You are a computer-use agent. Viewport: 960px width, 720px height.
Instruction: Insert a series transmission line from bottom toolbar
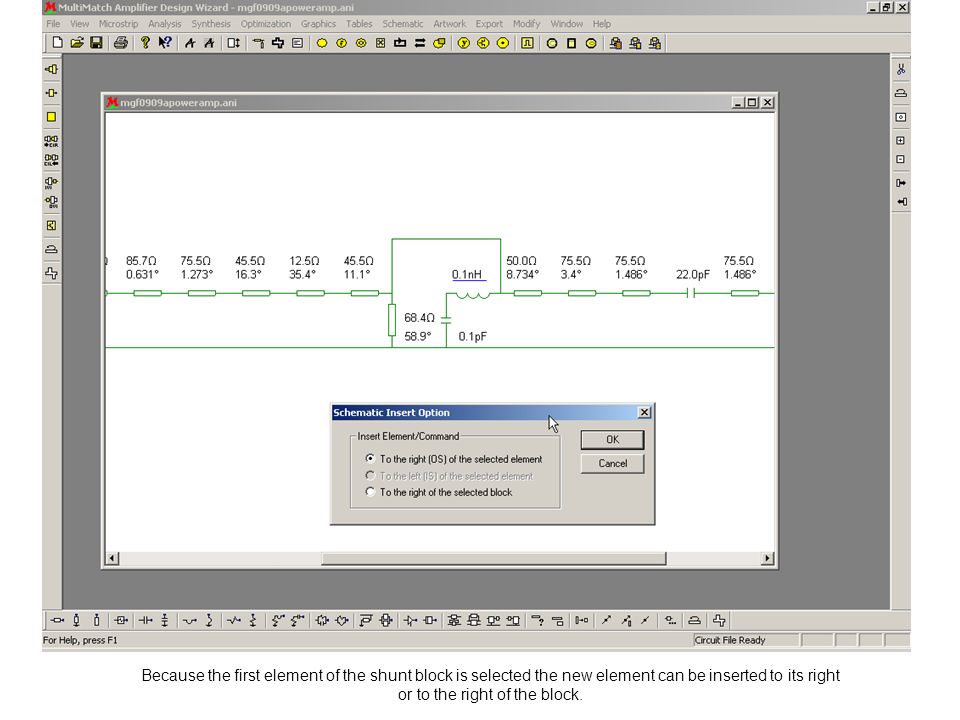57,620
